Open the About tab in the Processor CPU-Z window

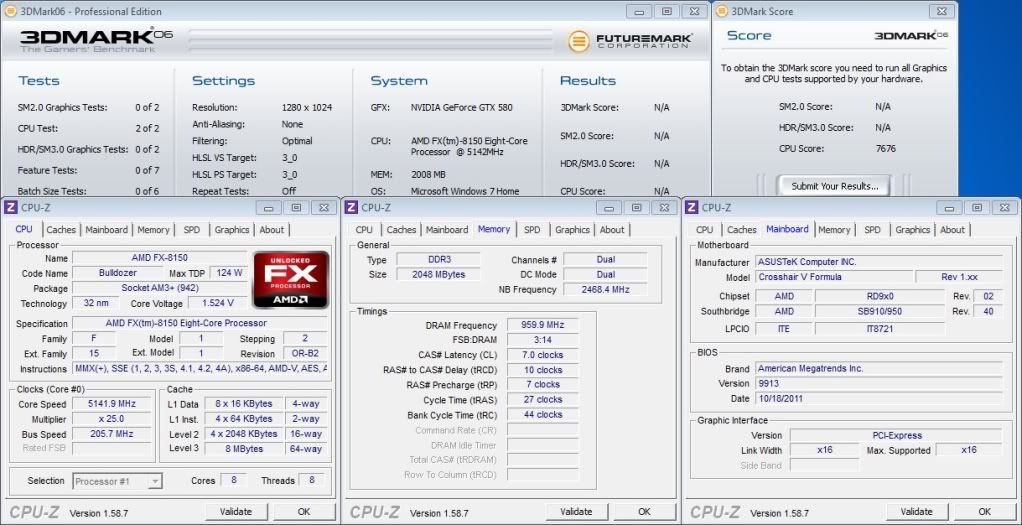click(272, 230)
